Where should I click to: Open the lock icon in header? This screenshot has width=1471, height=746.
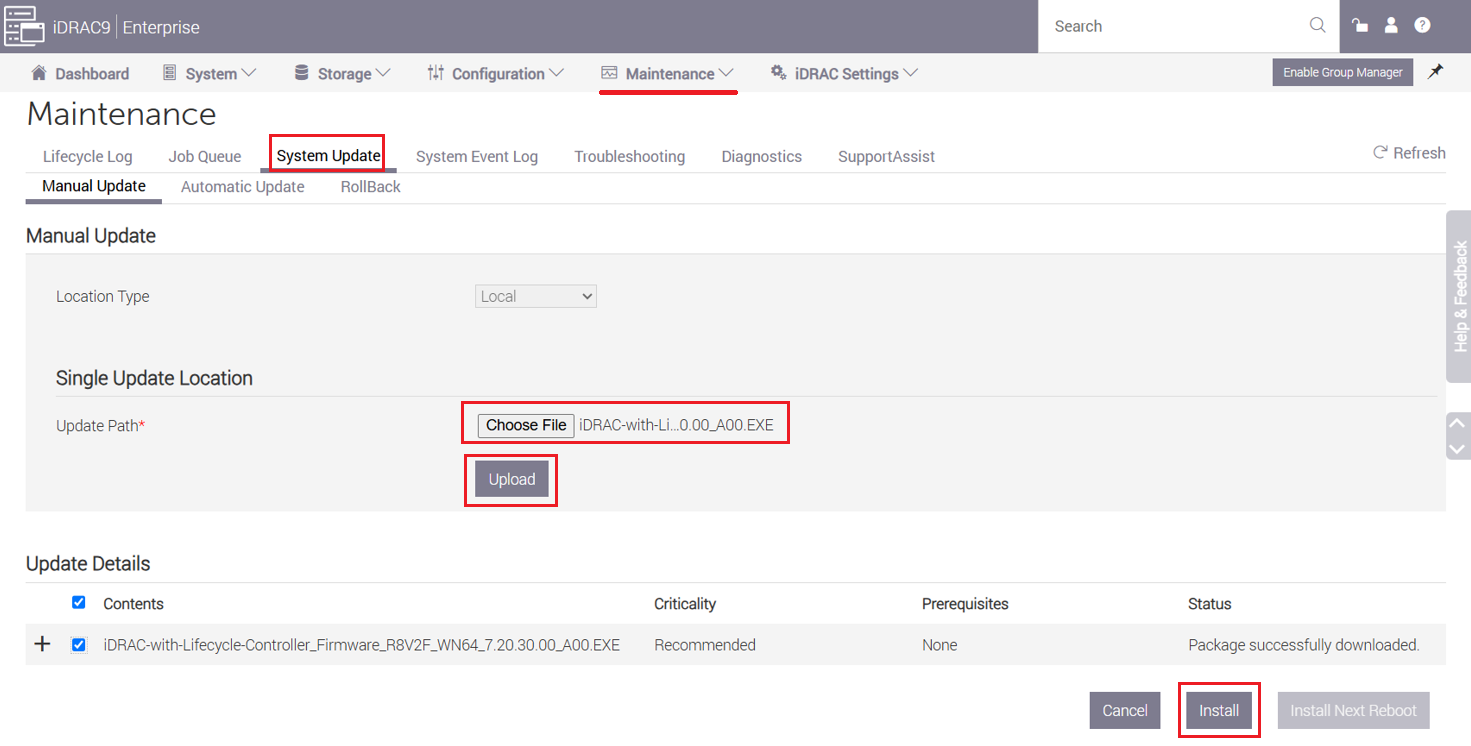[1360, 26]
